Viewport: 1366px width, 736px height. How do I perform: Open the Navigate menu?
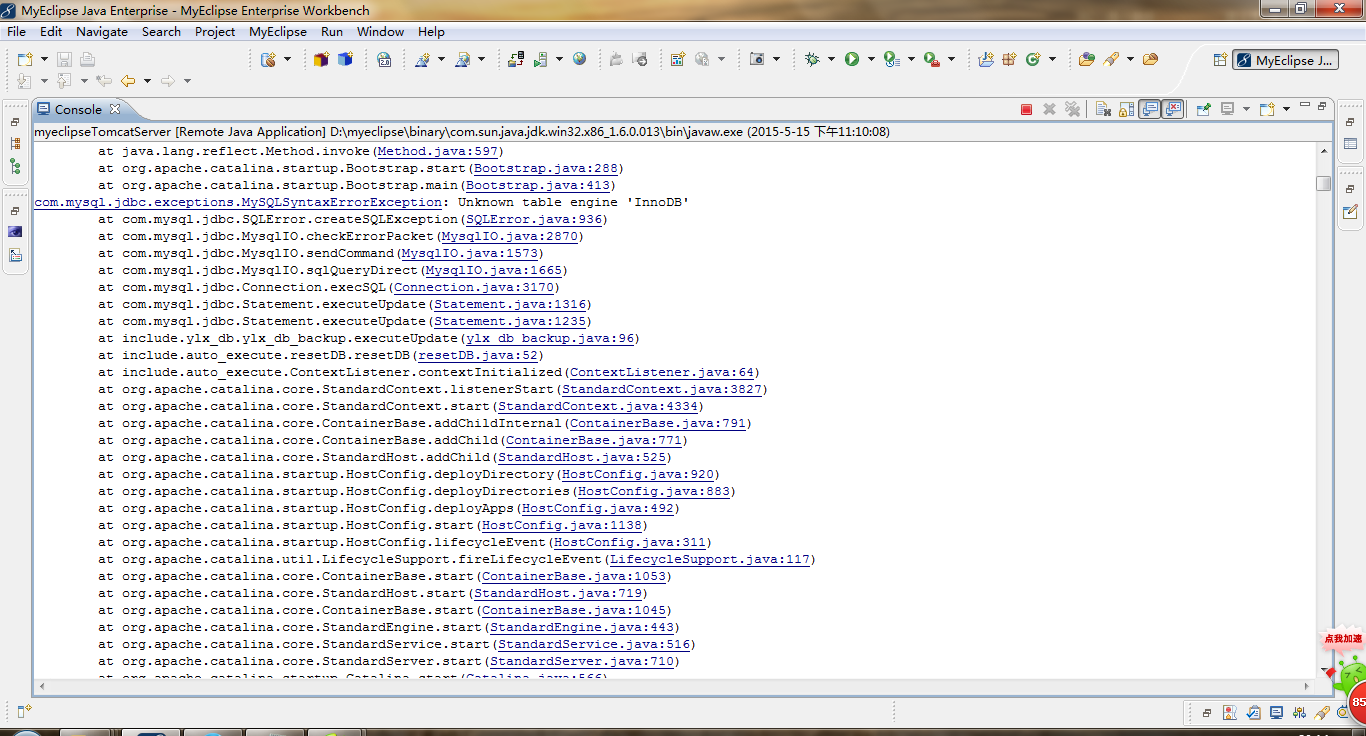[x=102, y=31]
